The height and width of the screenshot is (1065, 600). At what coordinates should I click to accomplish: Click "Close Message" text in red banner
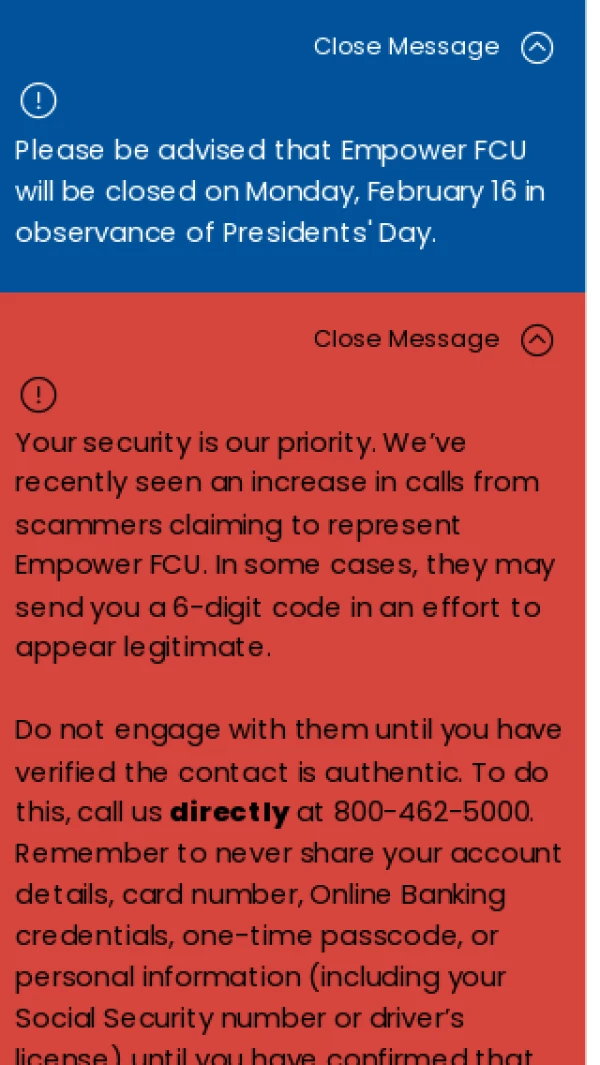[x=406, y=340]
